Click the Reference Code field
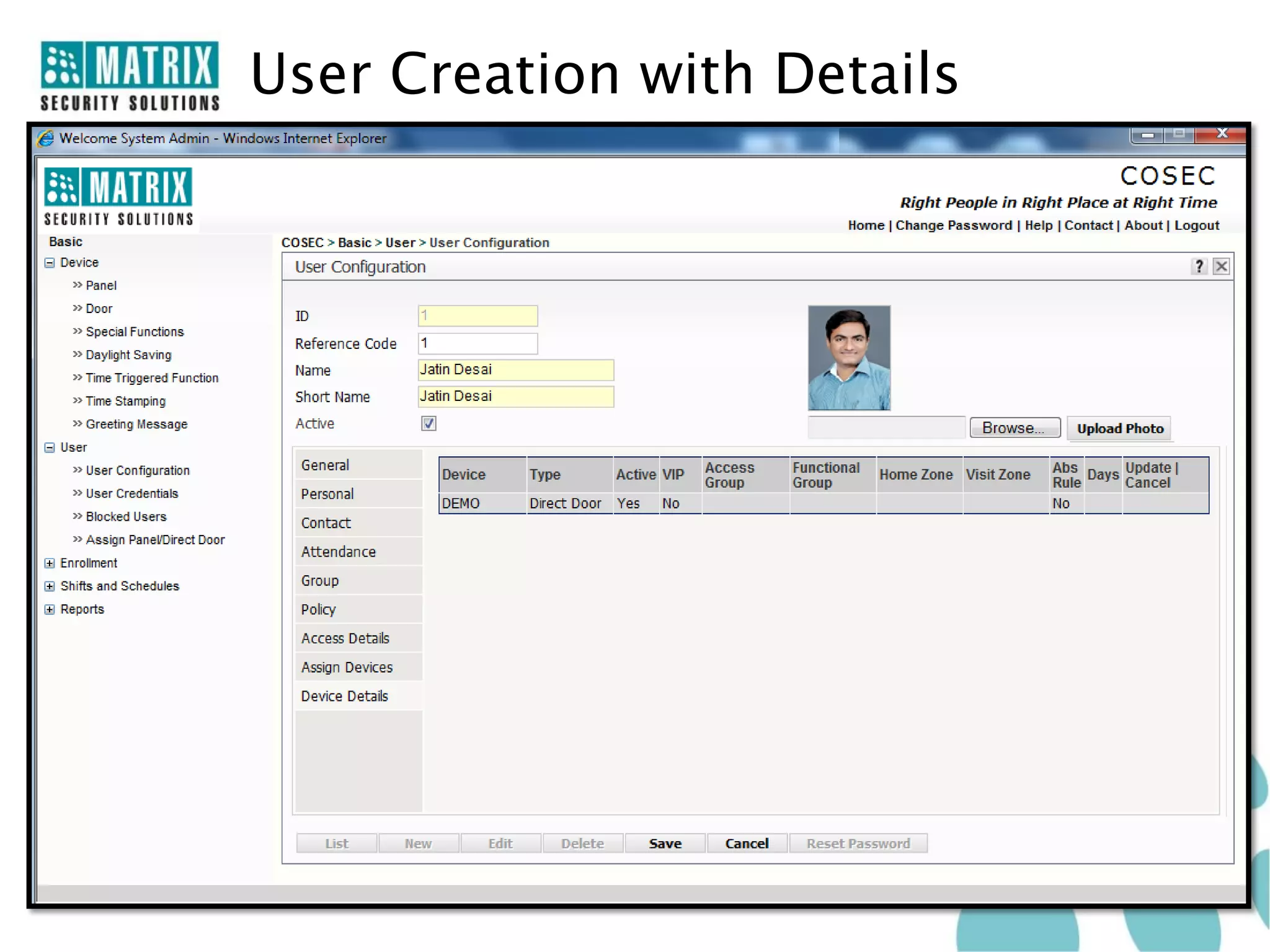The image size is (1270, 952). (x=477, y=343)
